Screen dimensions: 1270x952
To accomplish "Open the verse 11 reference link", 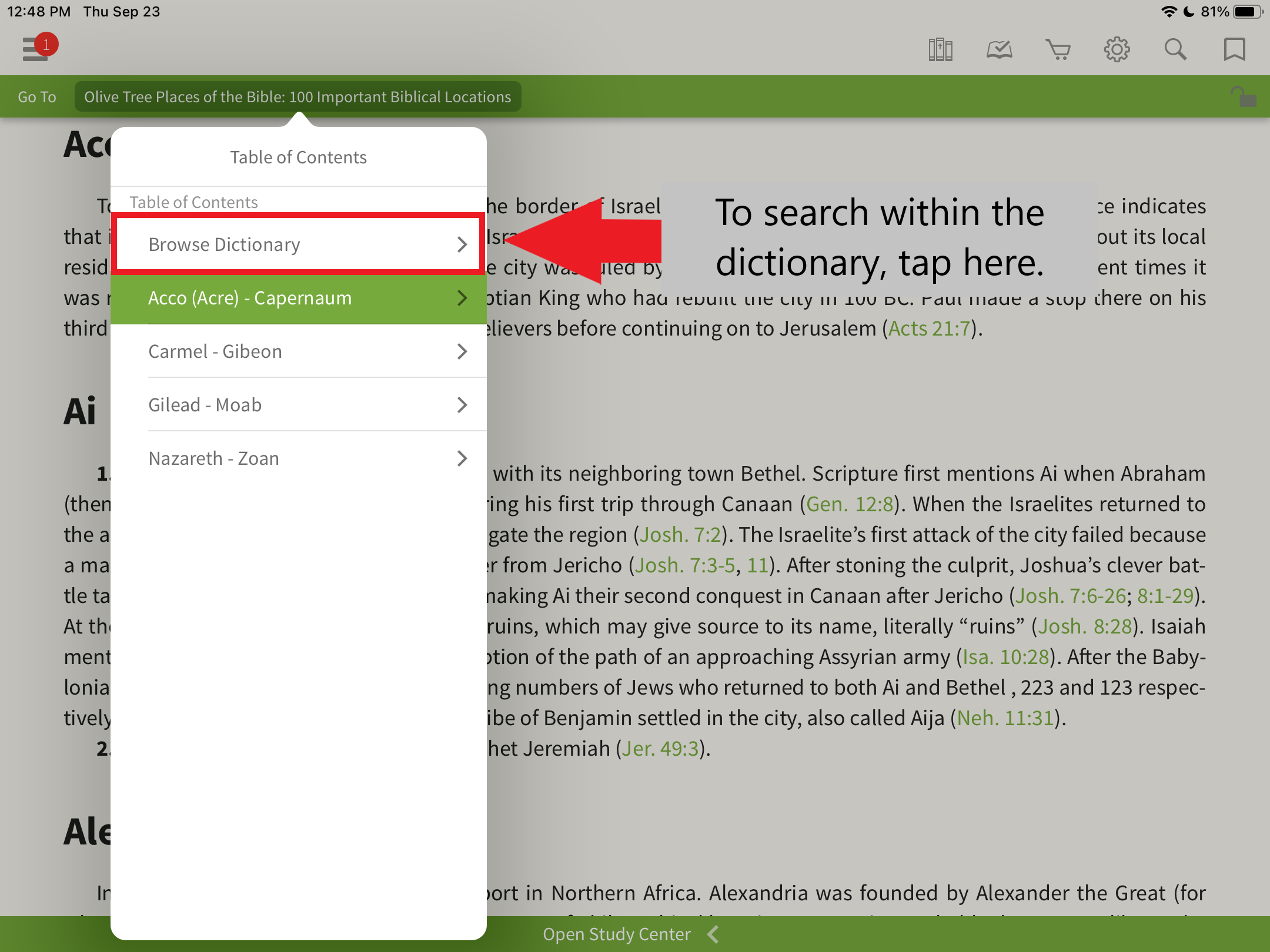I will coord(758,565).
